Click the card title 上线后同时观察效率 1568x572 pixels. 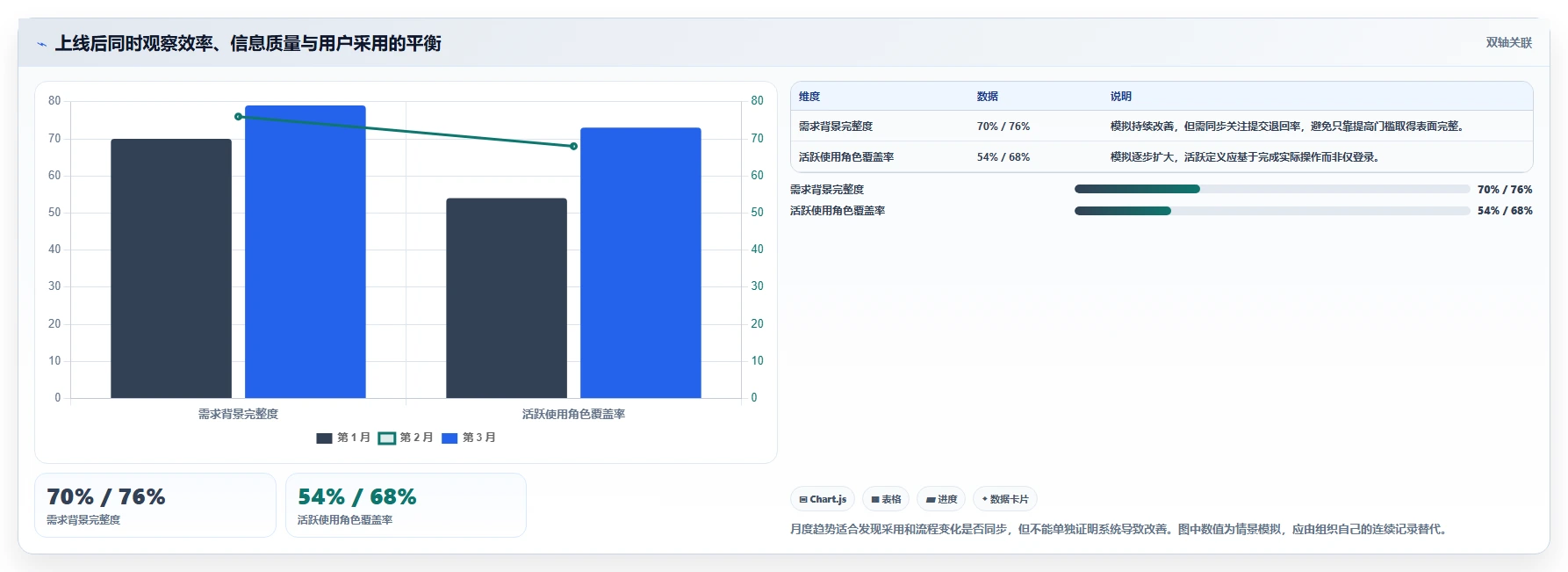click(x=248, y=44)
